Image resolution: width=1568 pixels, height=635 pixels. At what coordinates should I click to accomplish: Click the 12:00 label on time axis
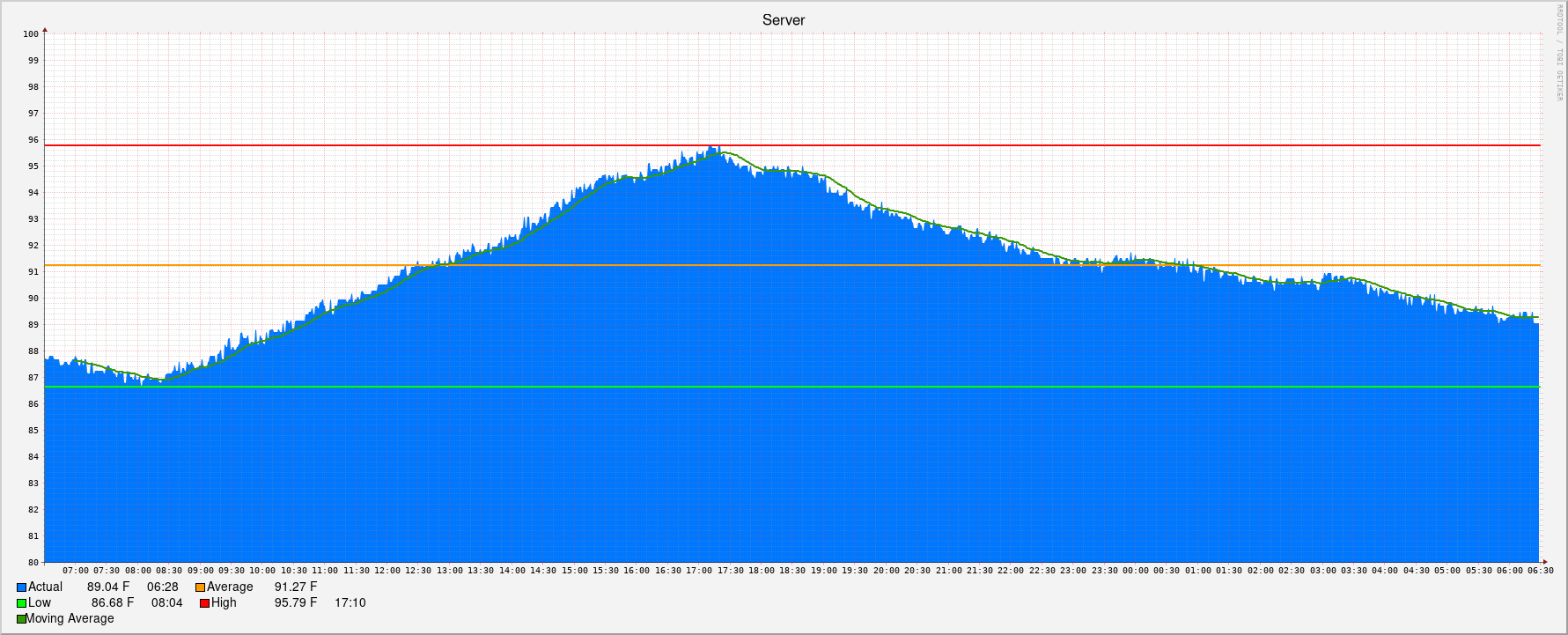click(387, 571)
